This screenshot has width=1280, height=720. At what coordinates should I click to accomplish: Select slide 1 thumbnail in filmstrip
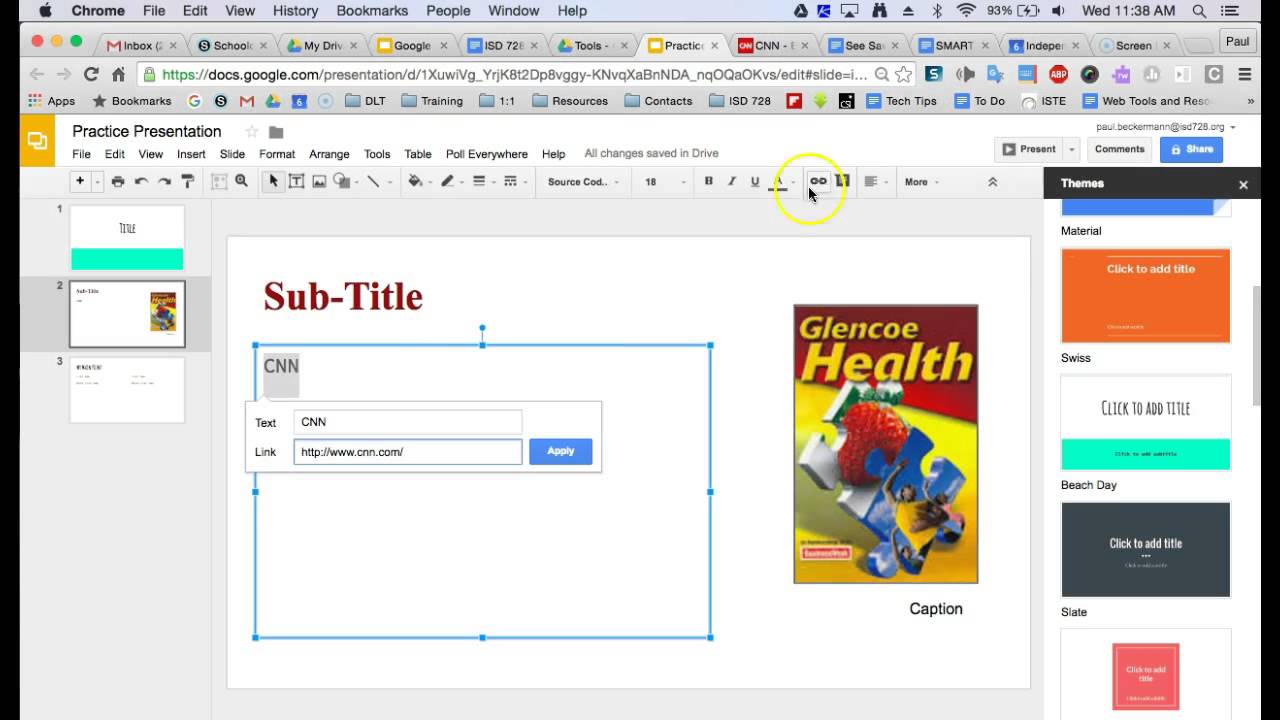[x=127, y=238]
